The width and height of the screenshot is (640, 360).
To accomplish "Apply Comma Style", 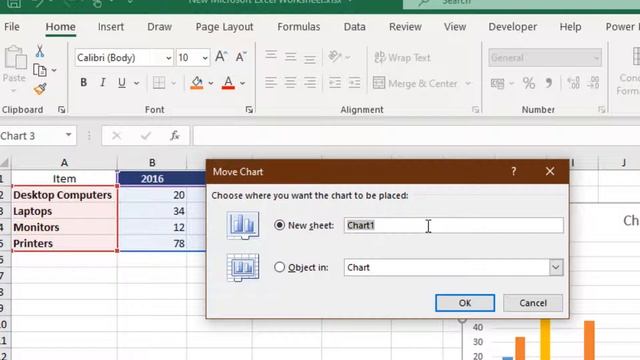I will [549, 83].
